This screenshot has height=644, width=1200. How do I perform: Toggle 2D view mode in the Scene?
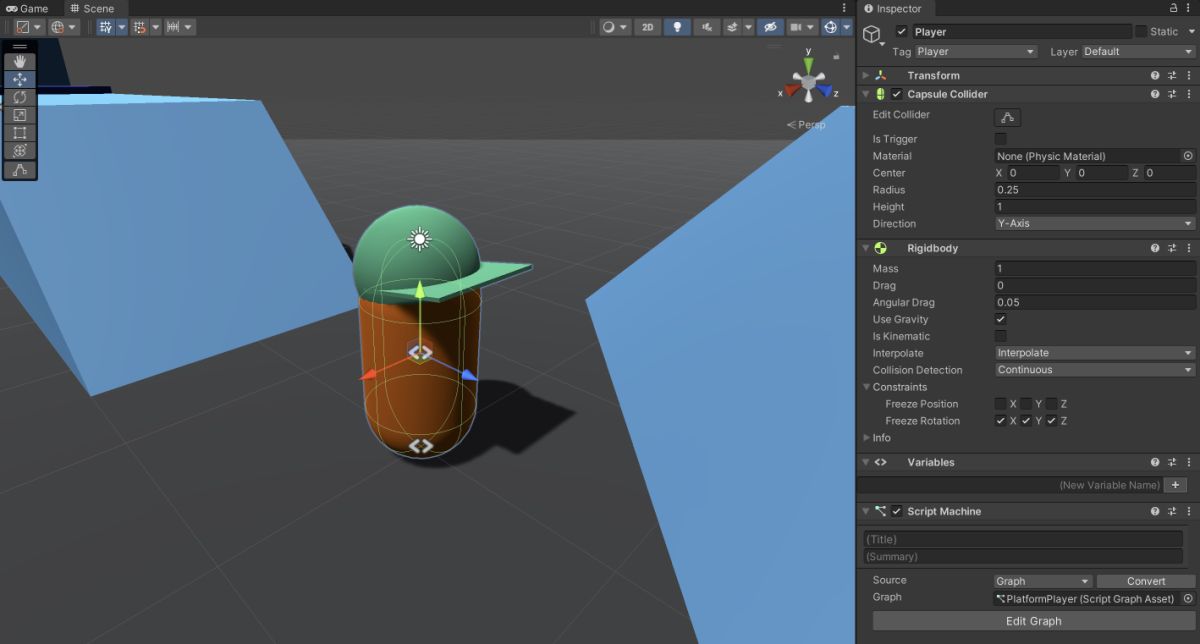pyautogui.click(x=647, y=27)
